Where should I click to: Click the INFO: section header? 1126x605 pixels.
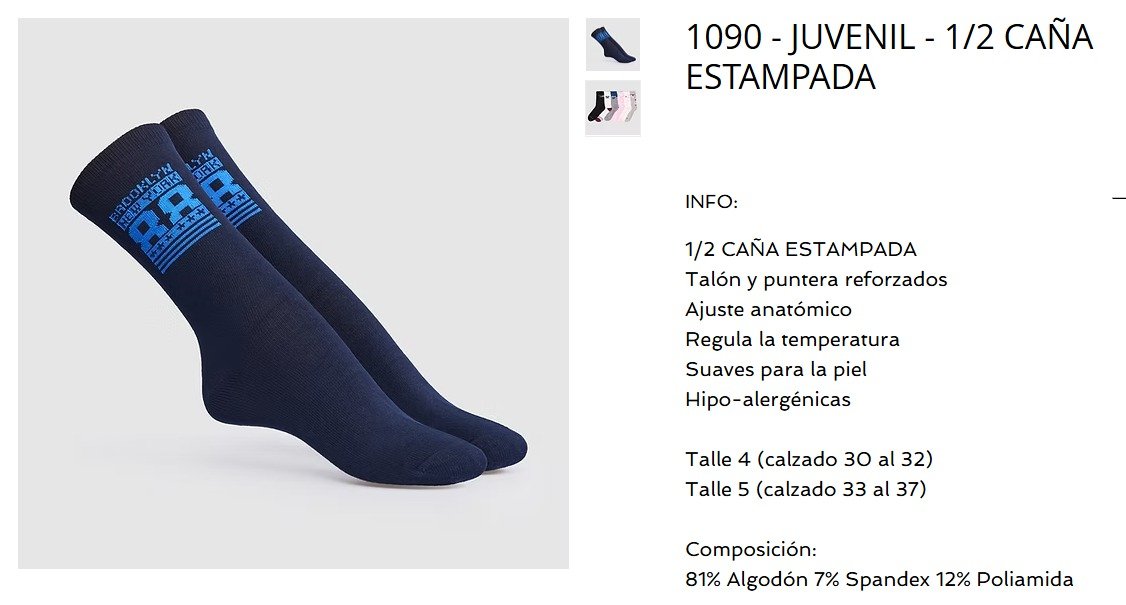(x=711, y=202)
